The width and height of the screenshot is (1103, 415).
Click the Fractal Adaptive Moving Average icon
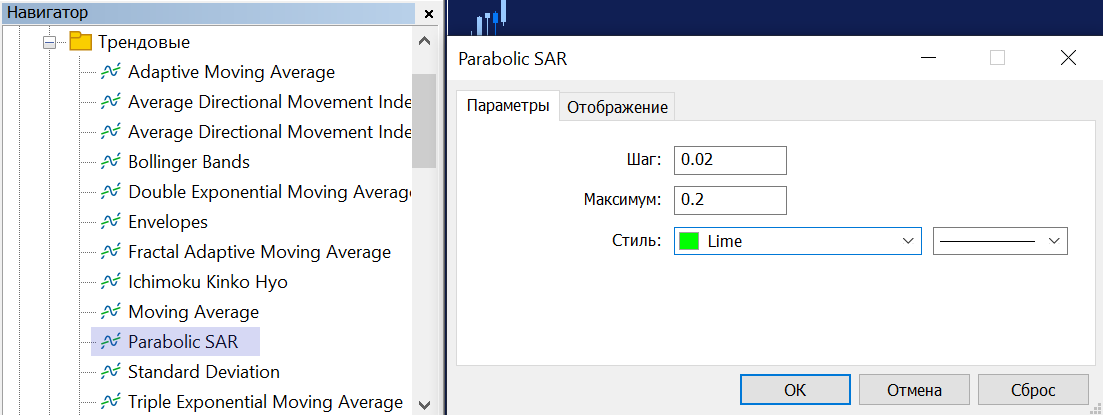click(x=110, y=252)
